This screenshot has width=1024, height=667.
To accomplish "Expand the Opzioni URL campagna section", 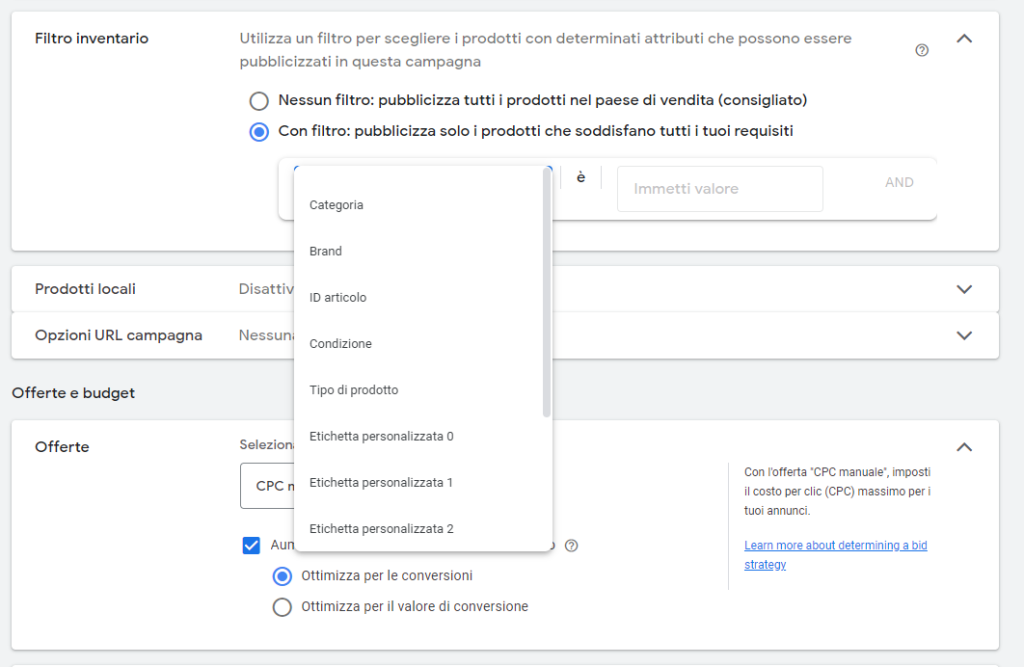I will tap(964, 335).
